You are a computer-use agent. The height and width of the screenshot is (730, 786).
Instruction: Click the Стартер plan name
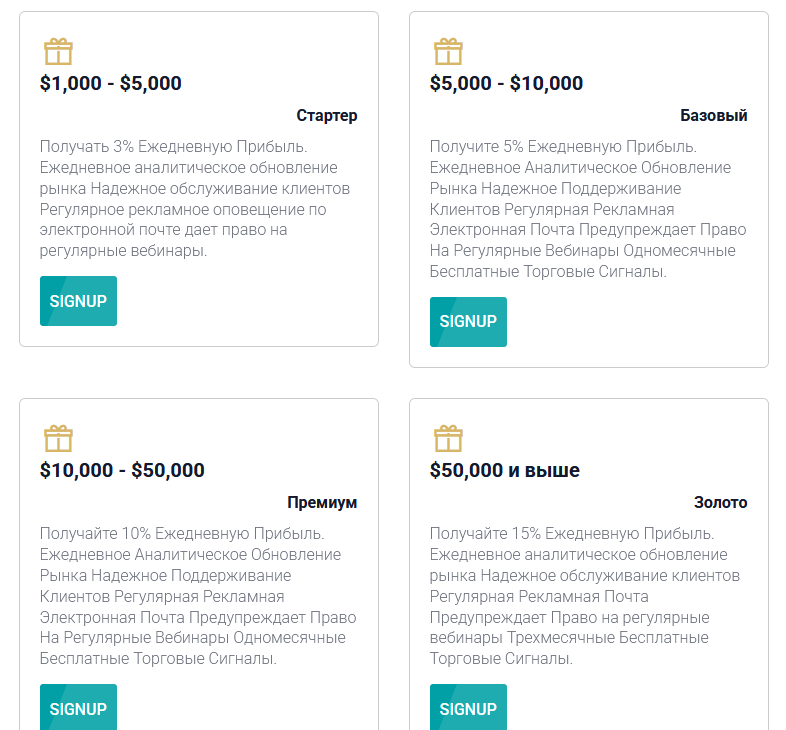point(327,115)
